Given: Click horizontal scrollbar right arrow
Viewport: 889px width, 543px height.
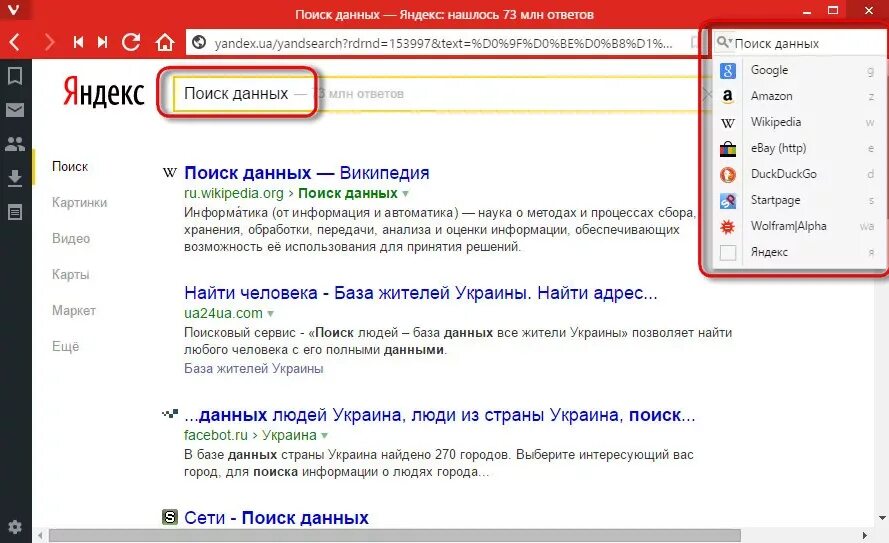Looking at the screenshot, I should point(864,536).
